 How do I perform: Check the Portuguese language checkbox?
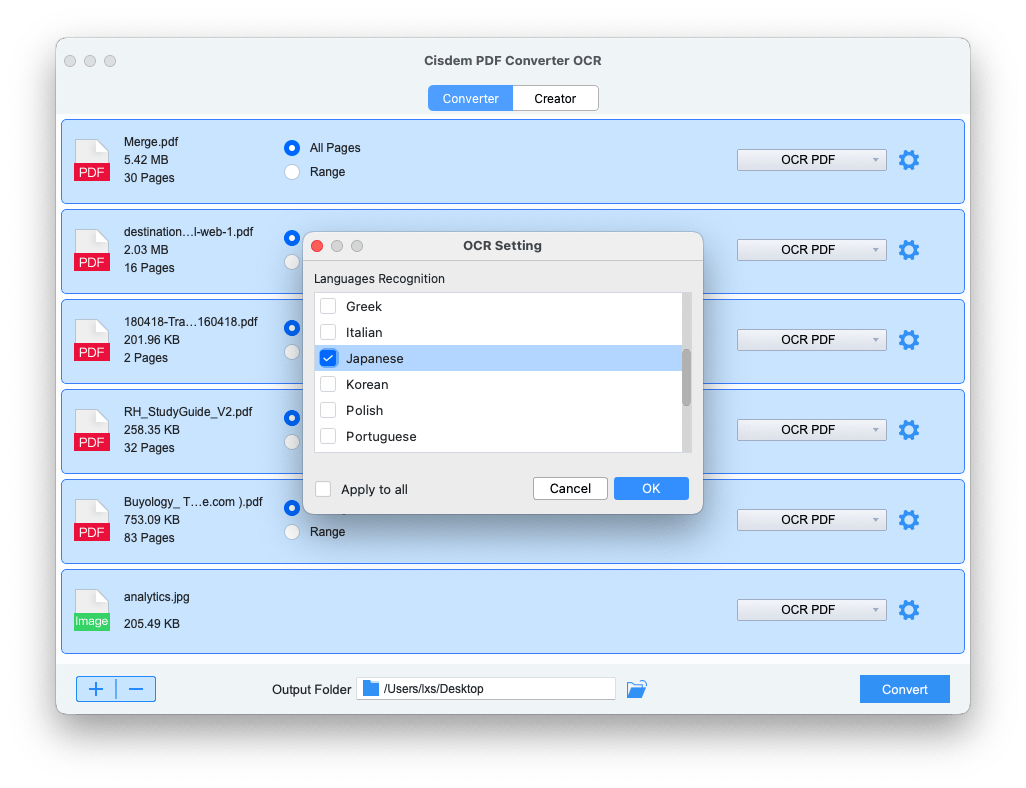(328, 436)
